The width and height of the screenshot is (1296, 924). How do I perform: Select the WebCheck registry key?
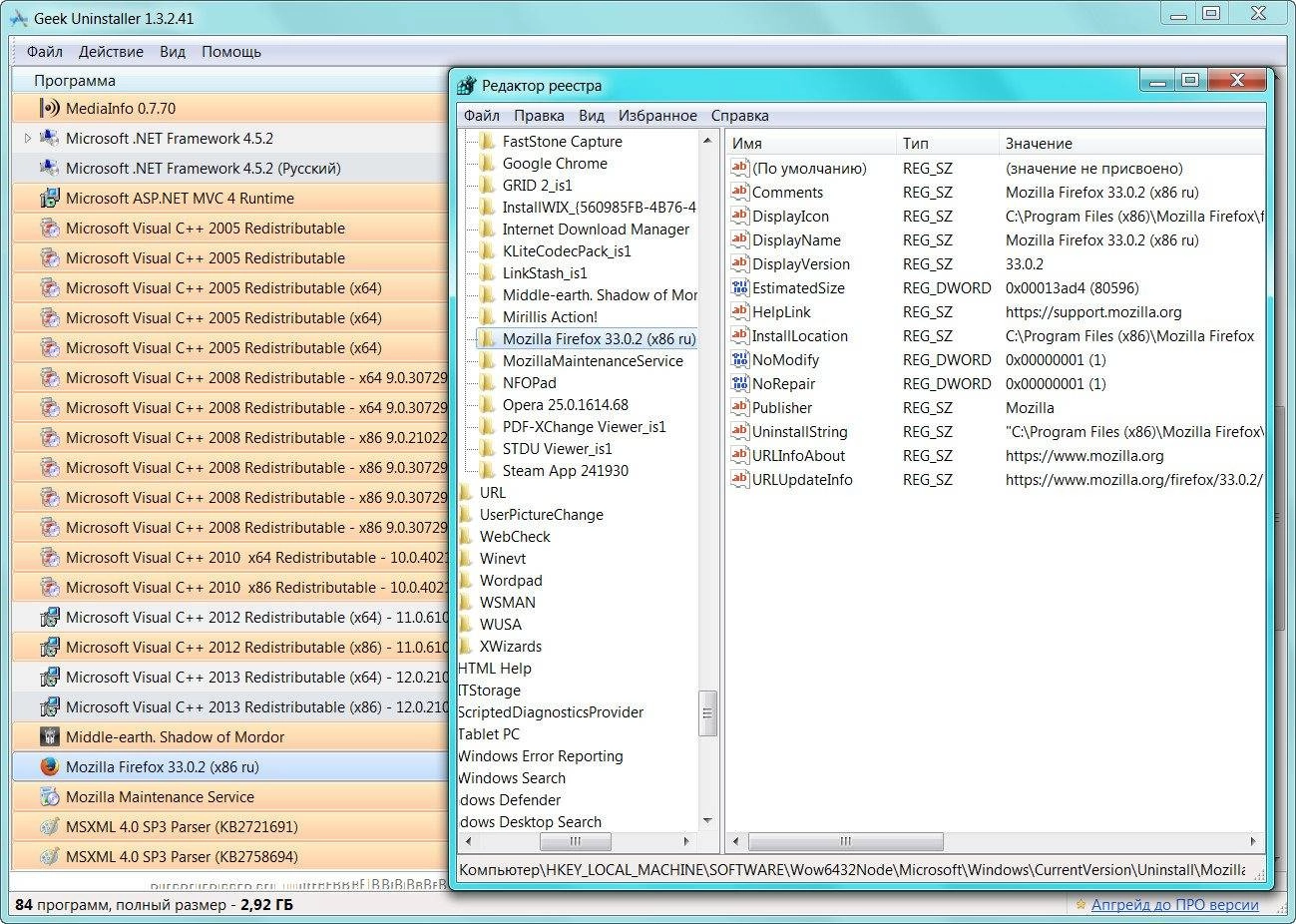[x=515, y=536]
